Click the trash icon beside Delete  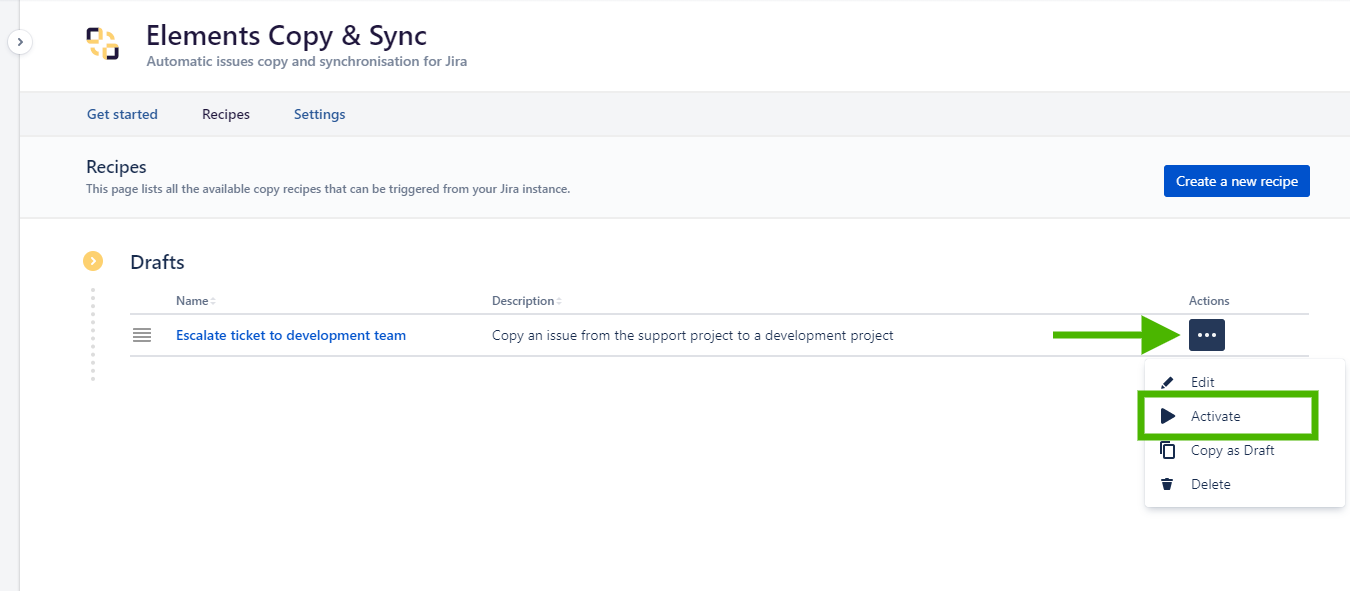(1168, 483)
